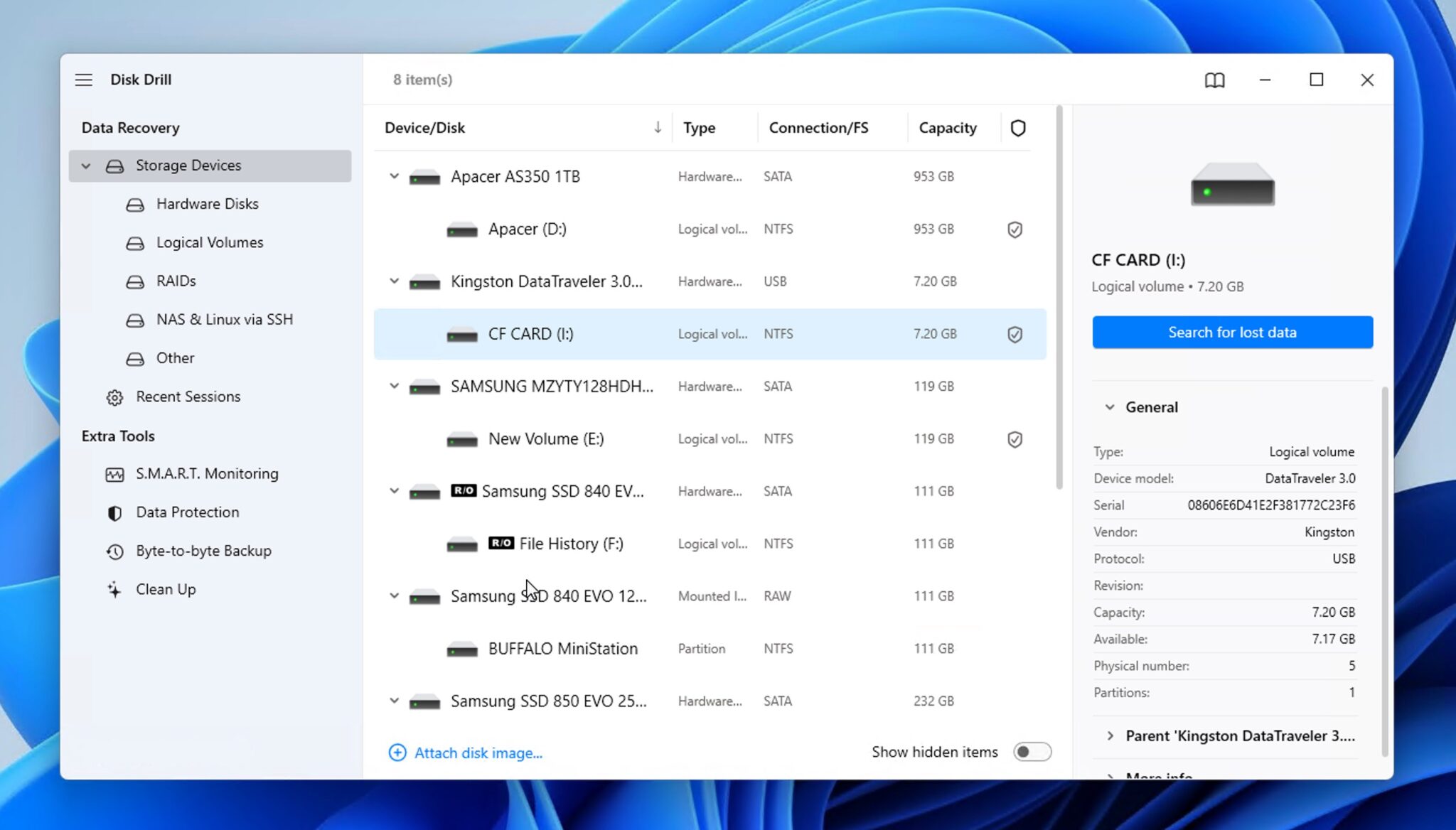Open Recent Sessions

click(x=188, y=397)
